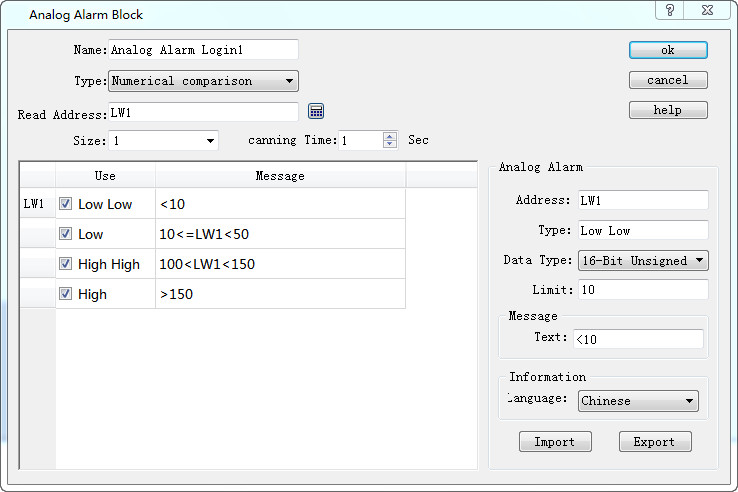
Task: Open the help button
Action: (x=668, y=110)
